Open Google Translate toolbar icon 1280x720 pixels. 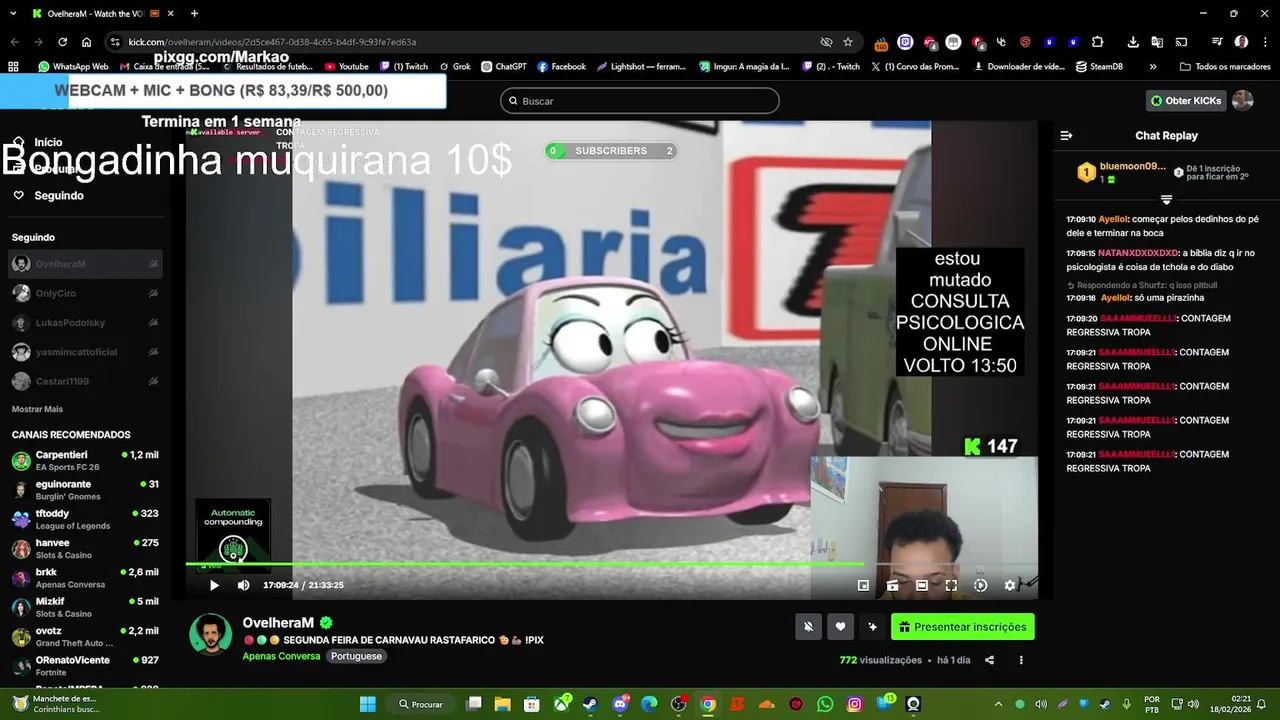(x=1157, y=42)
